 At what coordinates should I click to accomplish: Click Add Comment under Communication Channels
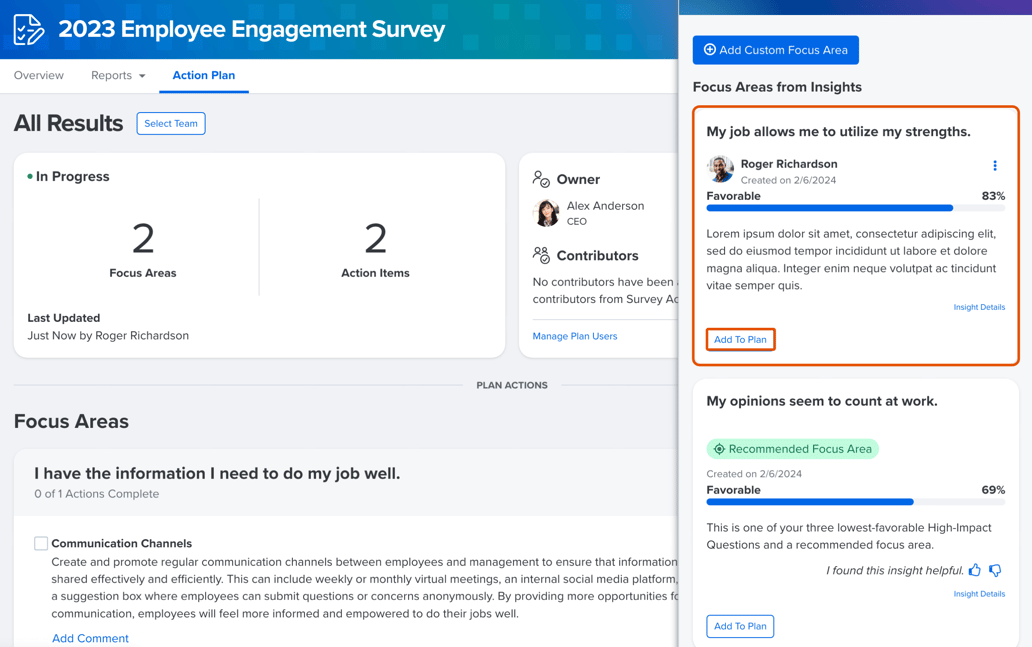coord(90,638)
